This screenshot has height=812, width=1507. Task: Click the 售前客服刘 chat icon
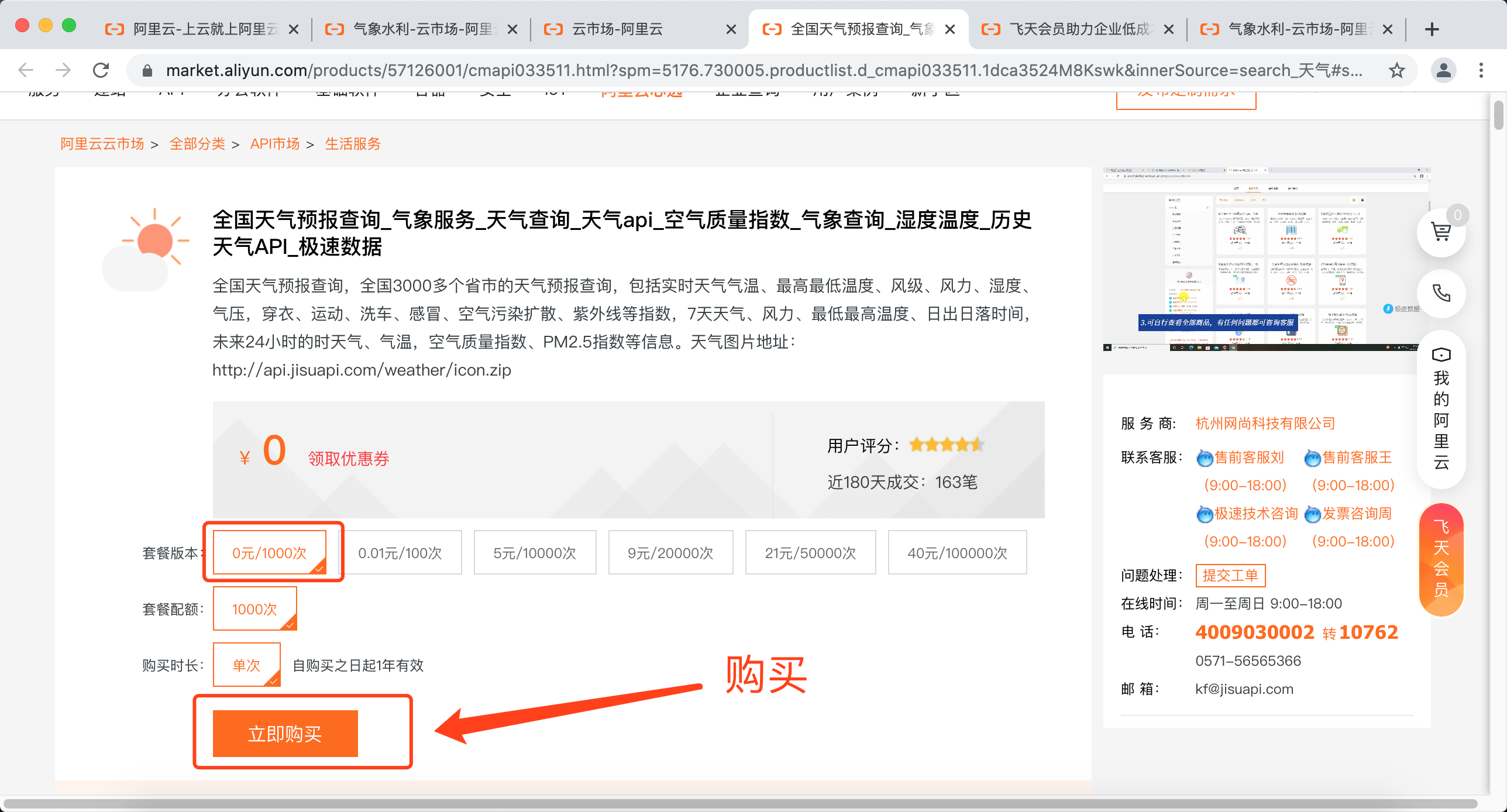click(x=1205, y=458)
